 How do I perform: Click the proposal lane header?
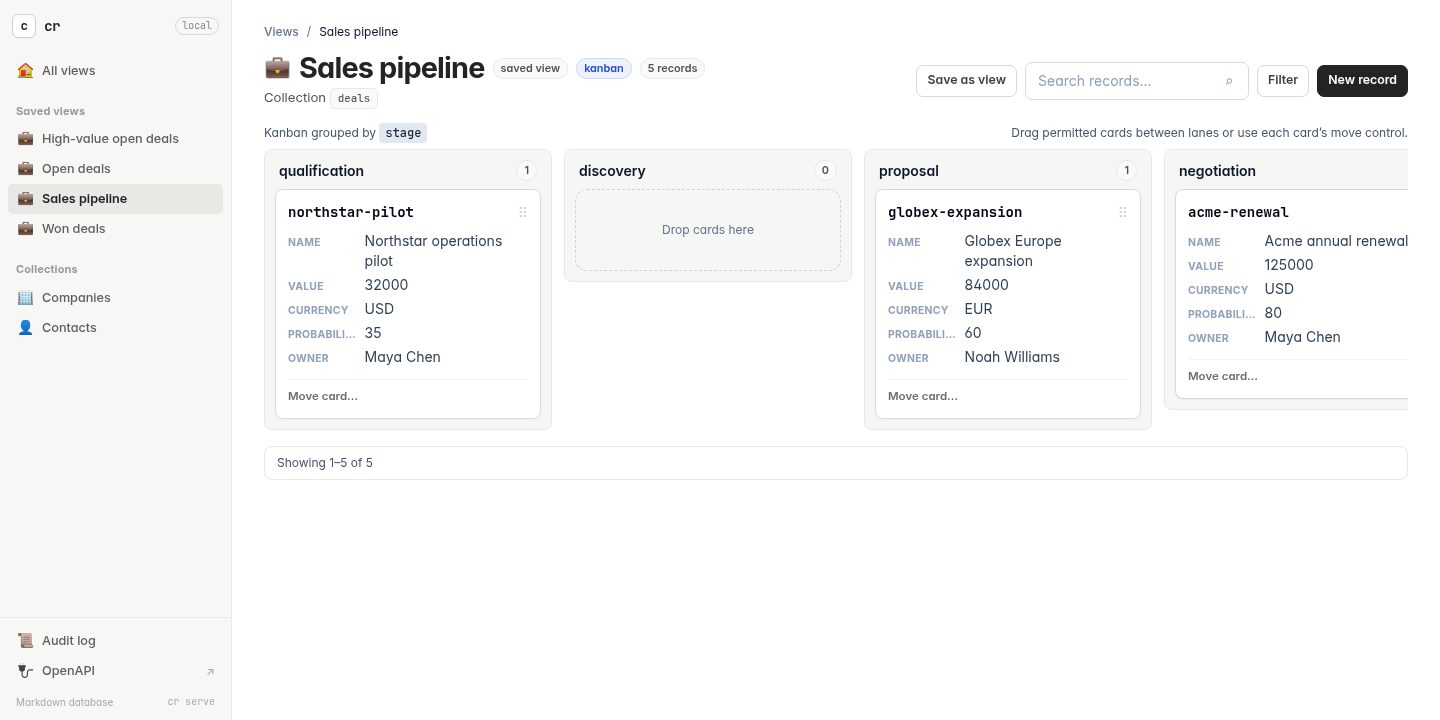(909, 171)
